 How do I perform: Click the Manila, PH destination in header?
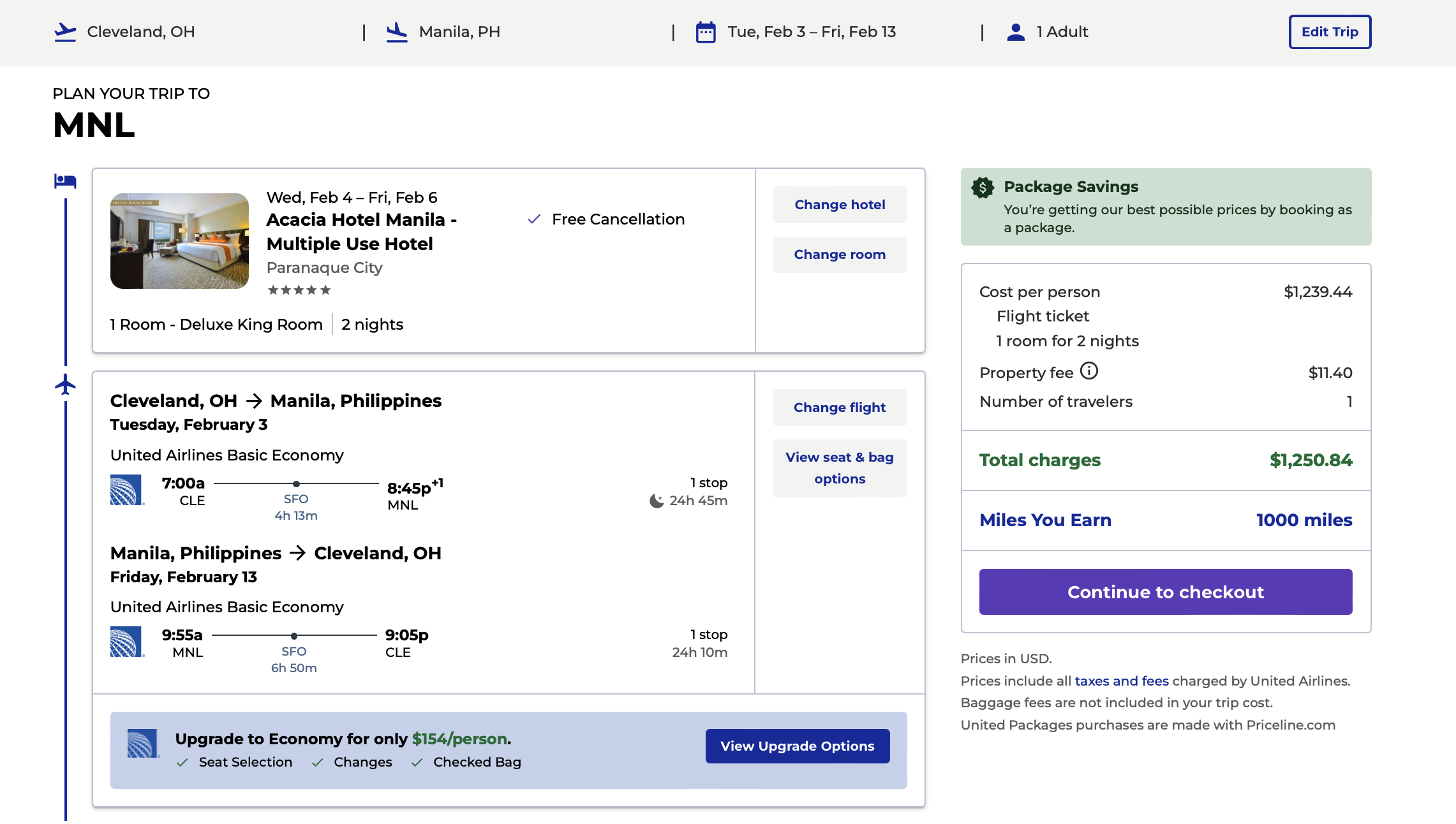[459, 32]
